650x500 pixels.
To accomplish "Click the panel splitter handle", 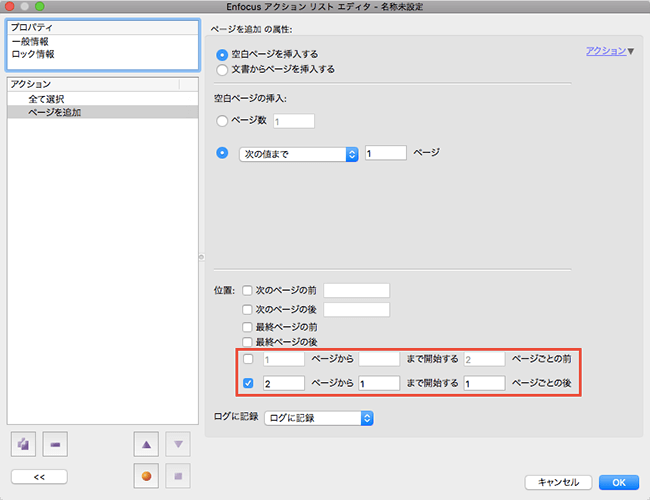I will pos(201,257).
